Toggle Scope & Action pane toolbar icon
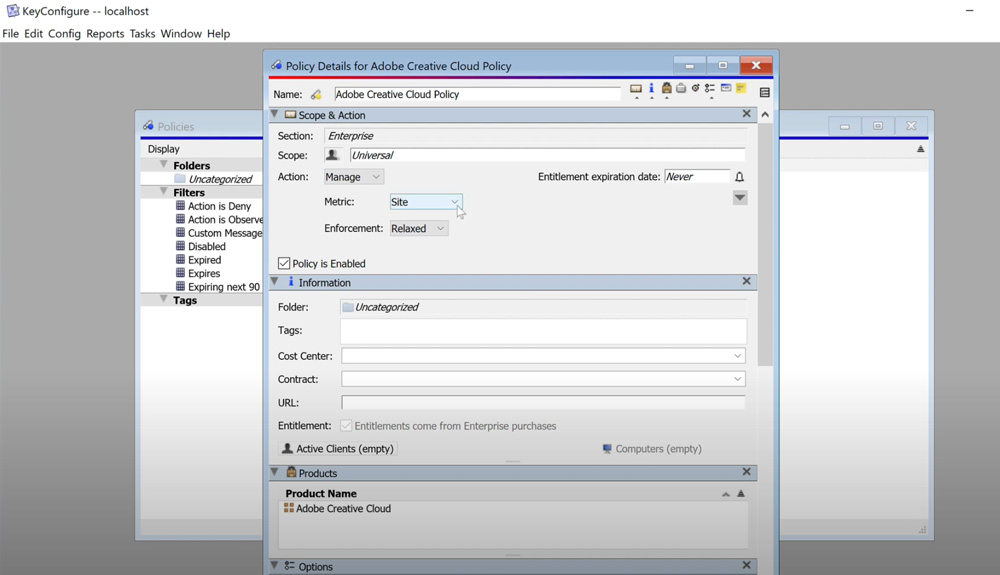Screen dimensions: 1000x575 636,89
